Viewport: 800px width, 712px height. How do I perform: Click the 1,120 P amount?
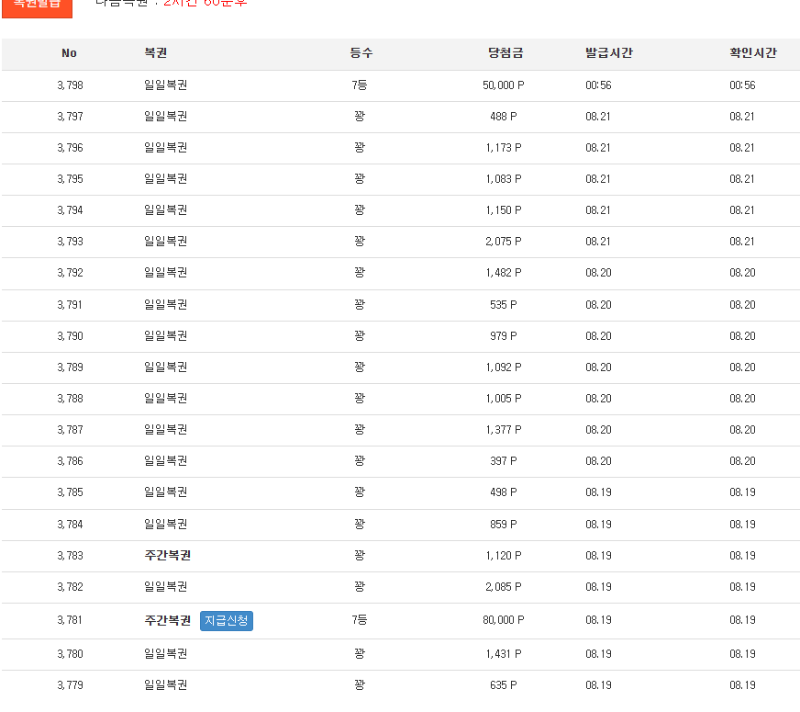coord(503,555)
